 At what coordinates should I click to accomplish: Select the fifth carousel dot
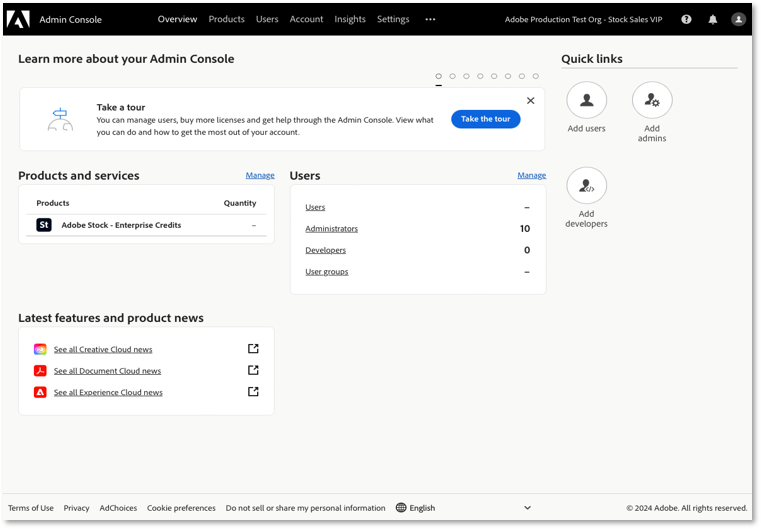494,76
